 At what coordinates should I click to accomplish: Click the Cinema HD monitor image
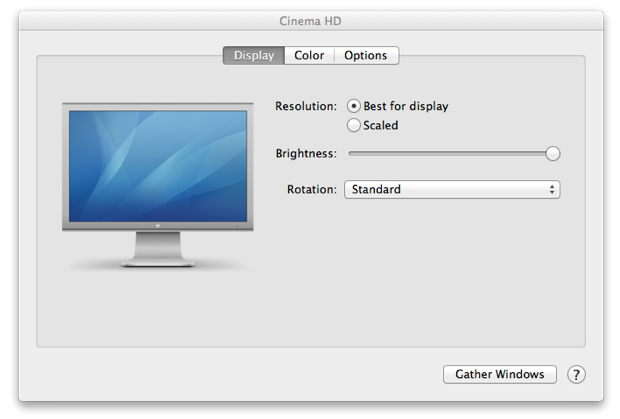[x=158, y=185]
